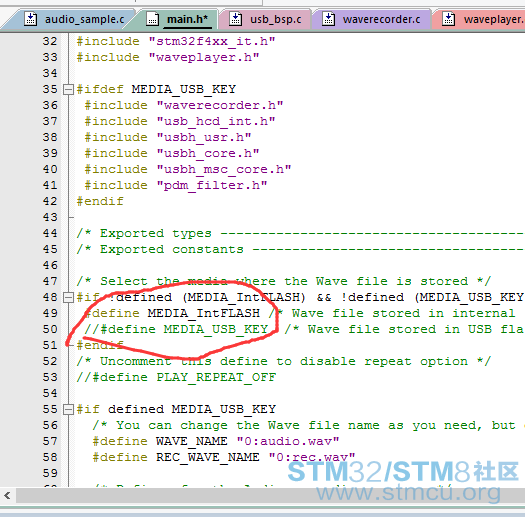
Task: Click the "waverecorder.h" include string
Action: (x=220, y=105)
